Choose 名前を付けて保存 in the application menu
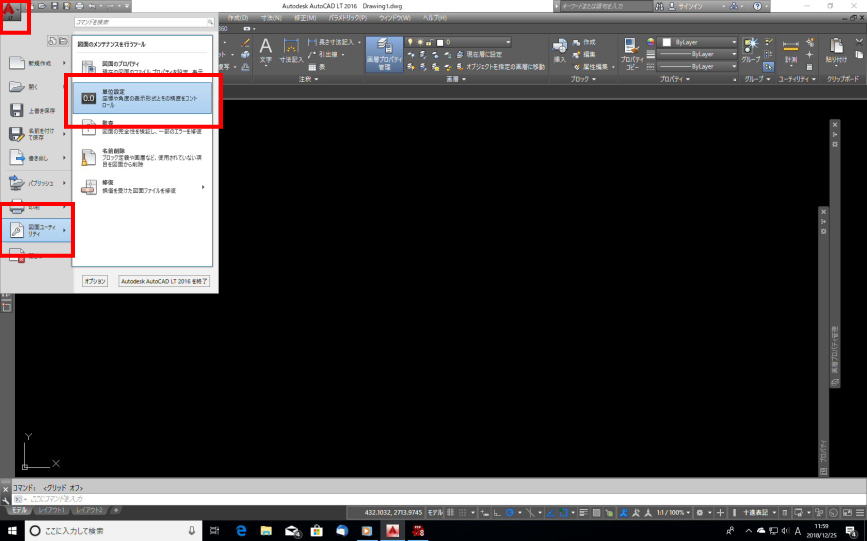Image resolution: width=867 pixels, height=541 pixels. (37, 134)
